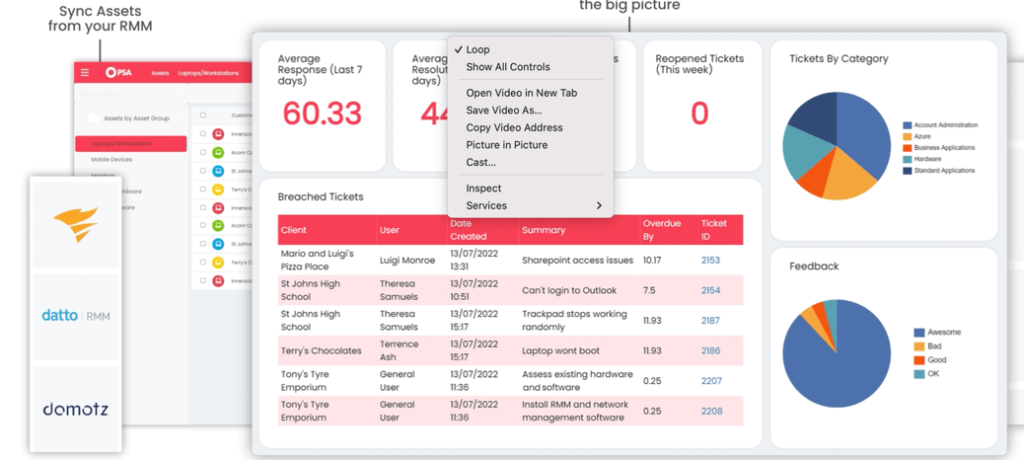Toggle the Loop option in context menu
The width and height of the screenshot is (1024, 460).
(x=530, y=50)
